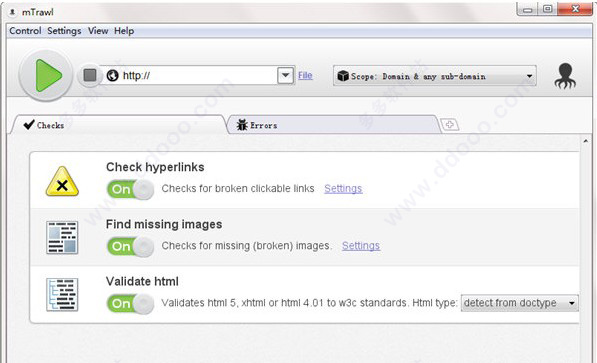This screenshot has width=597, height=363.
Task: Switch to the Checks tab
Action: click(118, 125)
